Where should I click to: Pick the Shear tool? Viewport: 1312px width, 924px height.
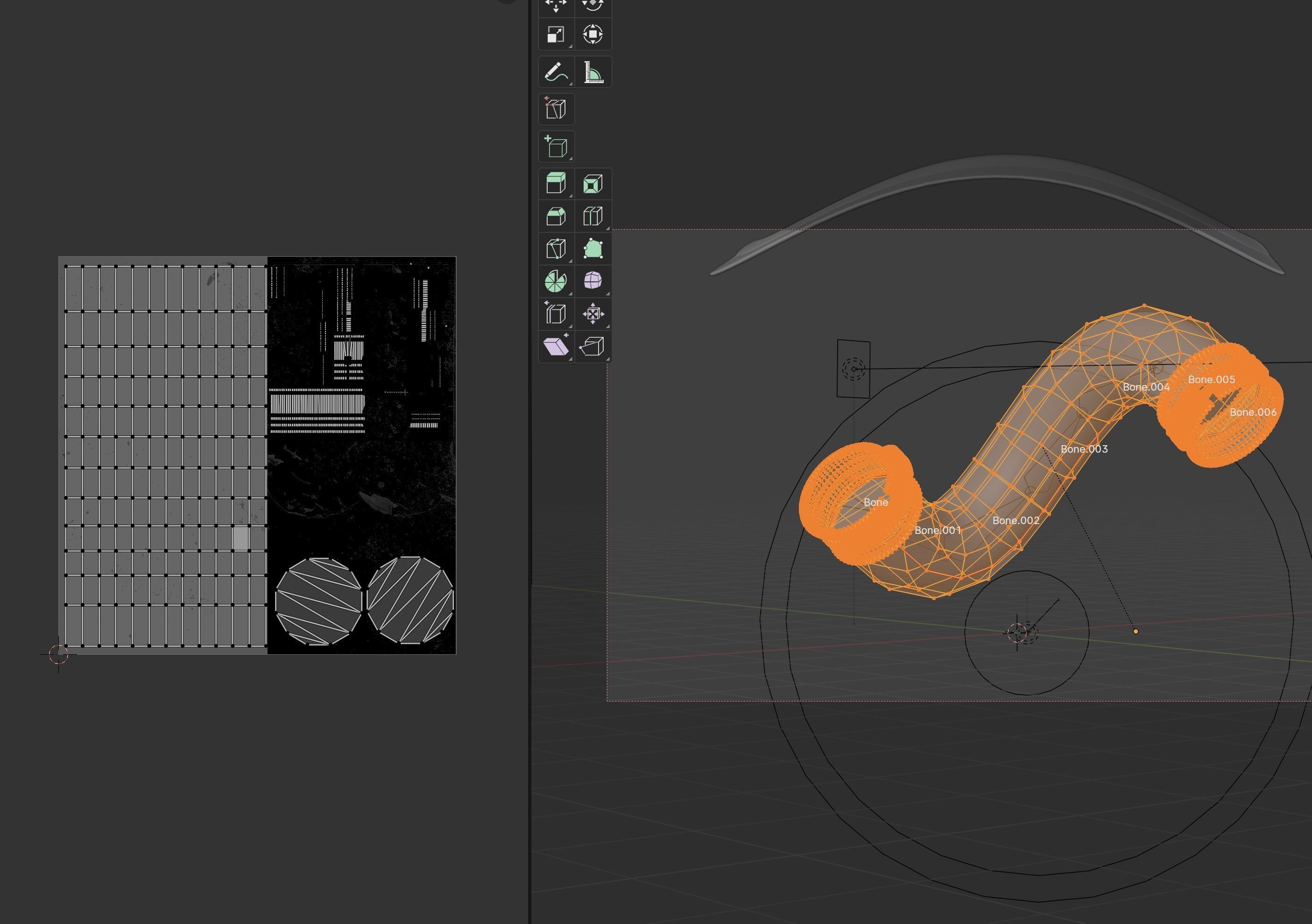coord(556,346)
